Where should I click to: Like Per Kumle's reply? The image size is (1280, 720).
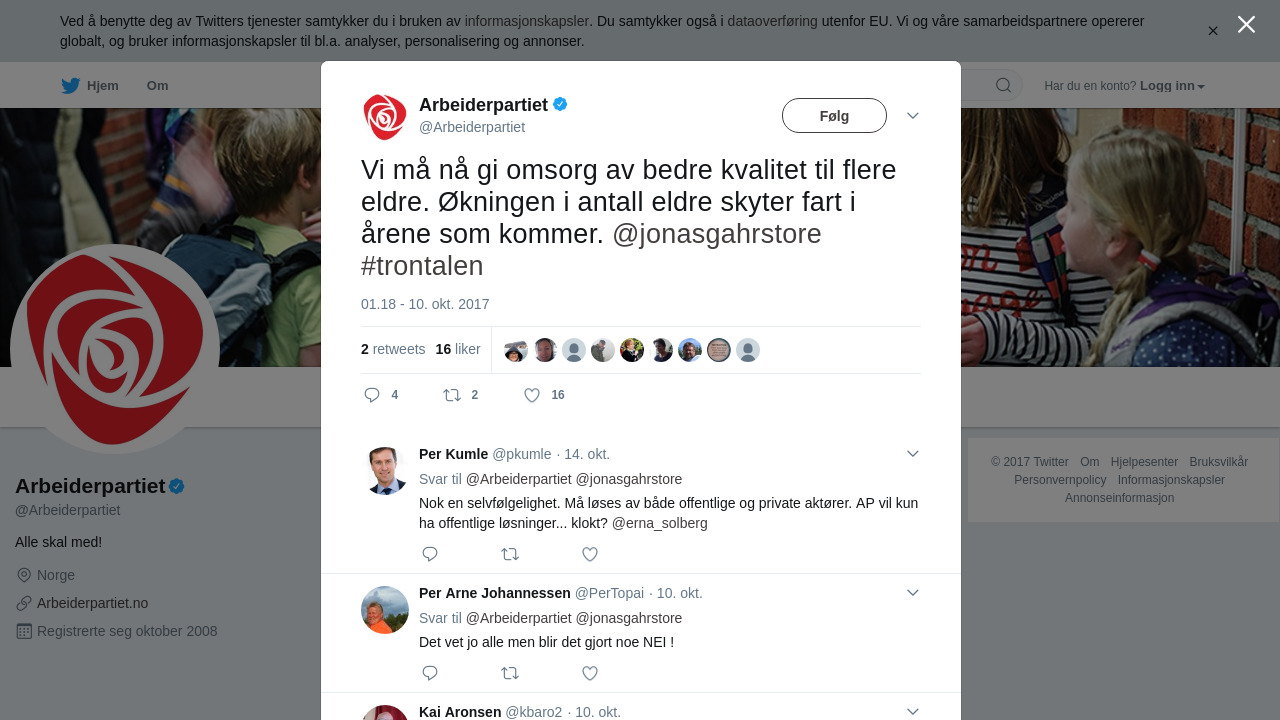590,554
